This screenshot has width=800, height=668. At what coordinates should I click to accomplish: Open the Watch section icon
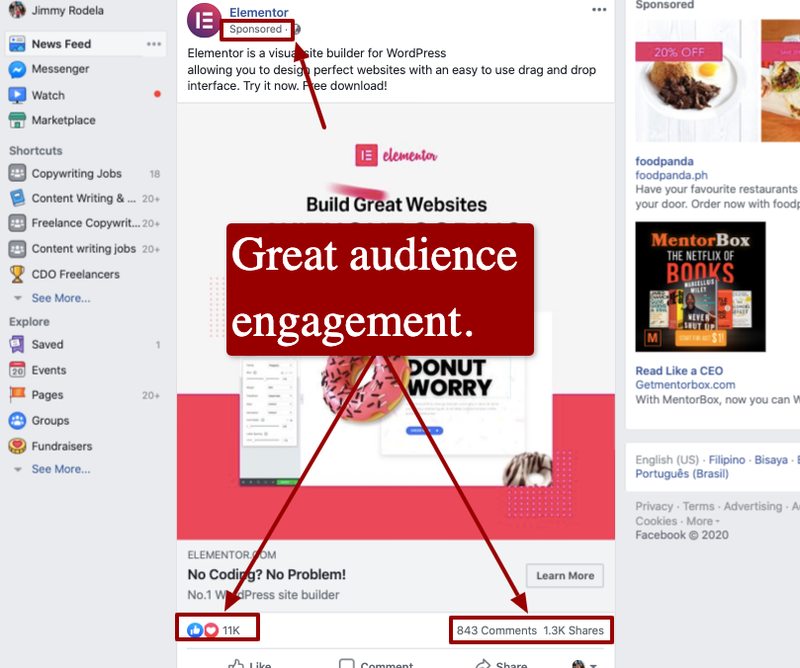tap(17, 95)
